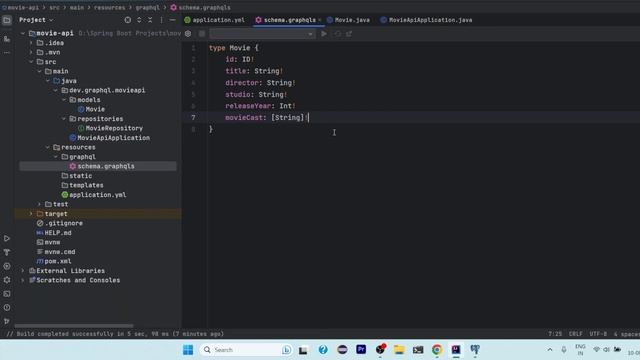640x360 pixels.
Task: Expand the test folder
Action: (39, 204)
